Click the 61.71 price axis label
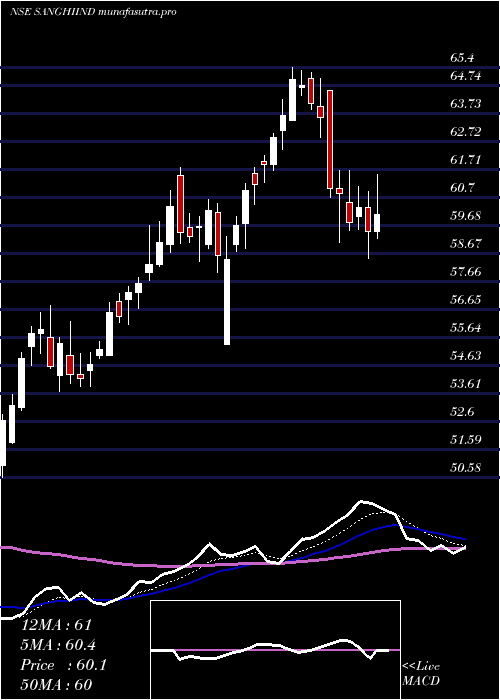 (466, 160)
